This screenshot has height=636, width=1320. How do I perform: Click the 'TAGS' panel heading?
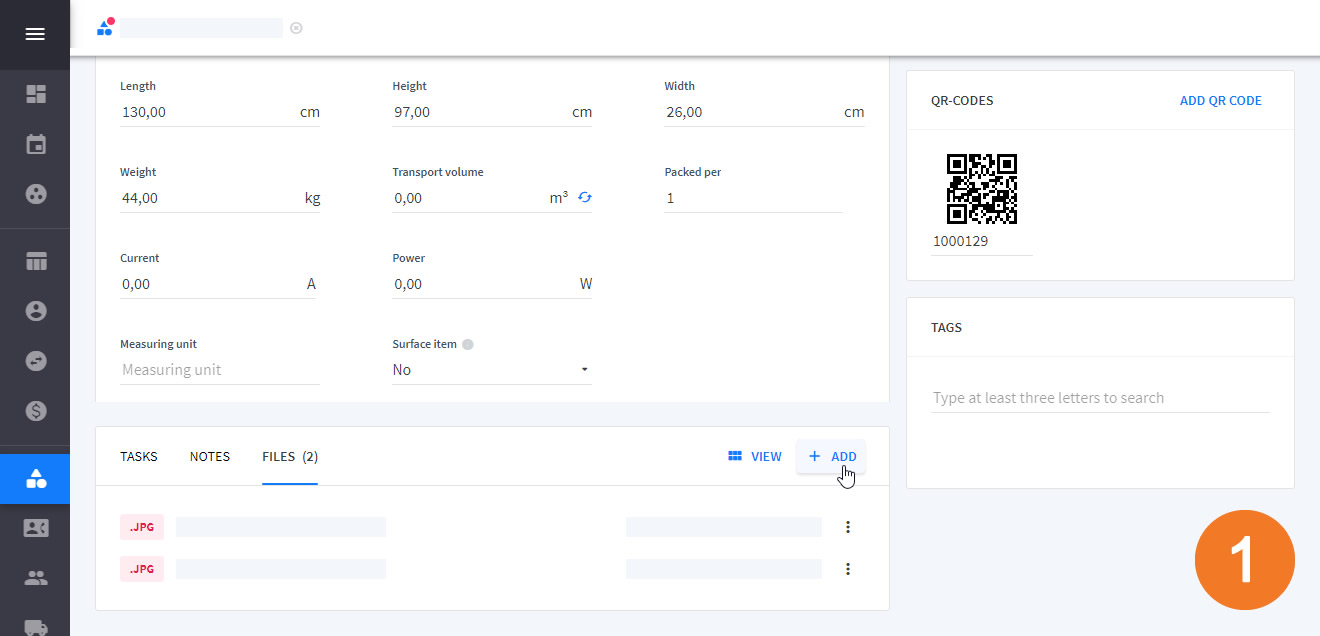[946, 328]
